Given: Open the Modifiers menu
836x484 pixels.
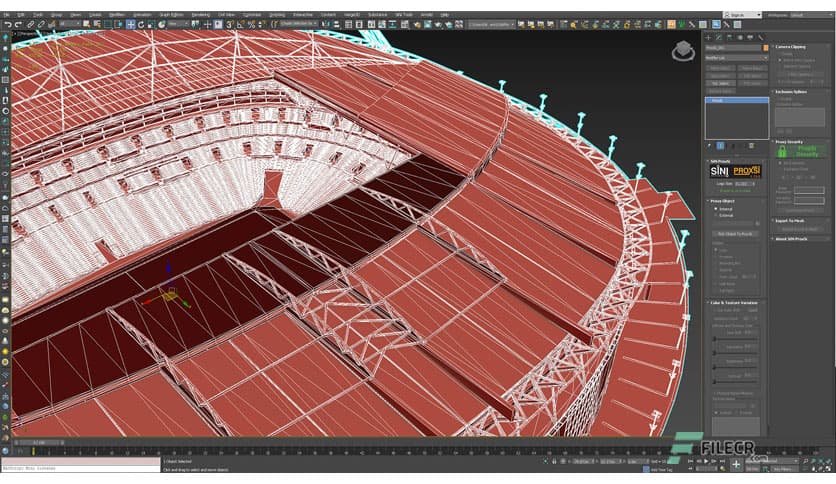Looking at the screenshot, I should [x=117, y=15].
